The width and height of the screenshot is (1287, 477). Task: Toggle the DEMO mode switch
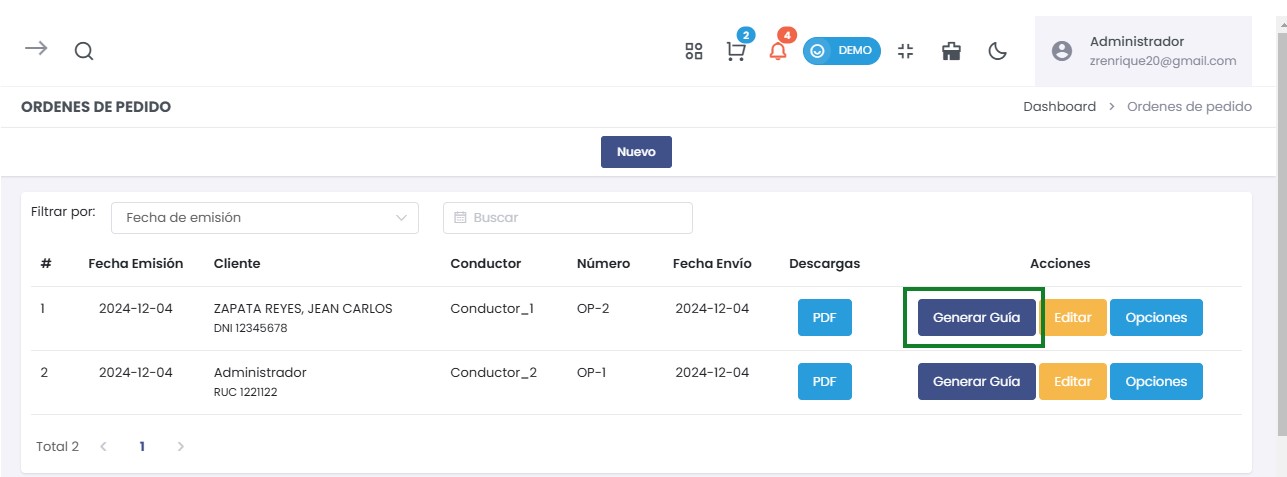coord(841,51)
